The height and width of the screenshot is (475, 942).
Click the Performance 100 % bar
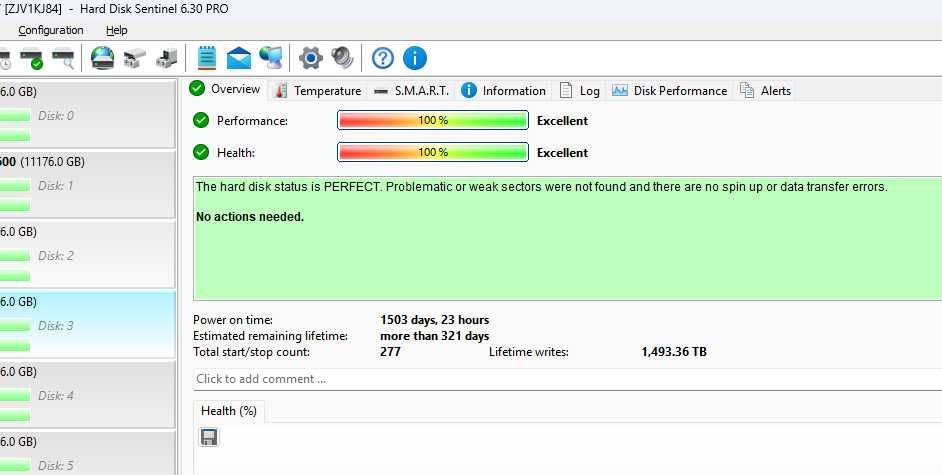[x=433, y=121]
